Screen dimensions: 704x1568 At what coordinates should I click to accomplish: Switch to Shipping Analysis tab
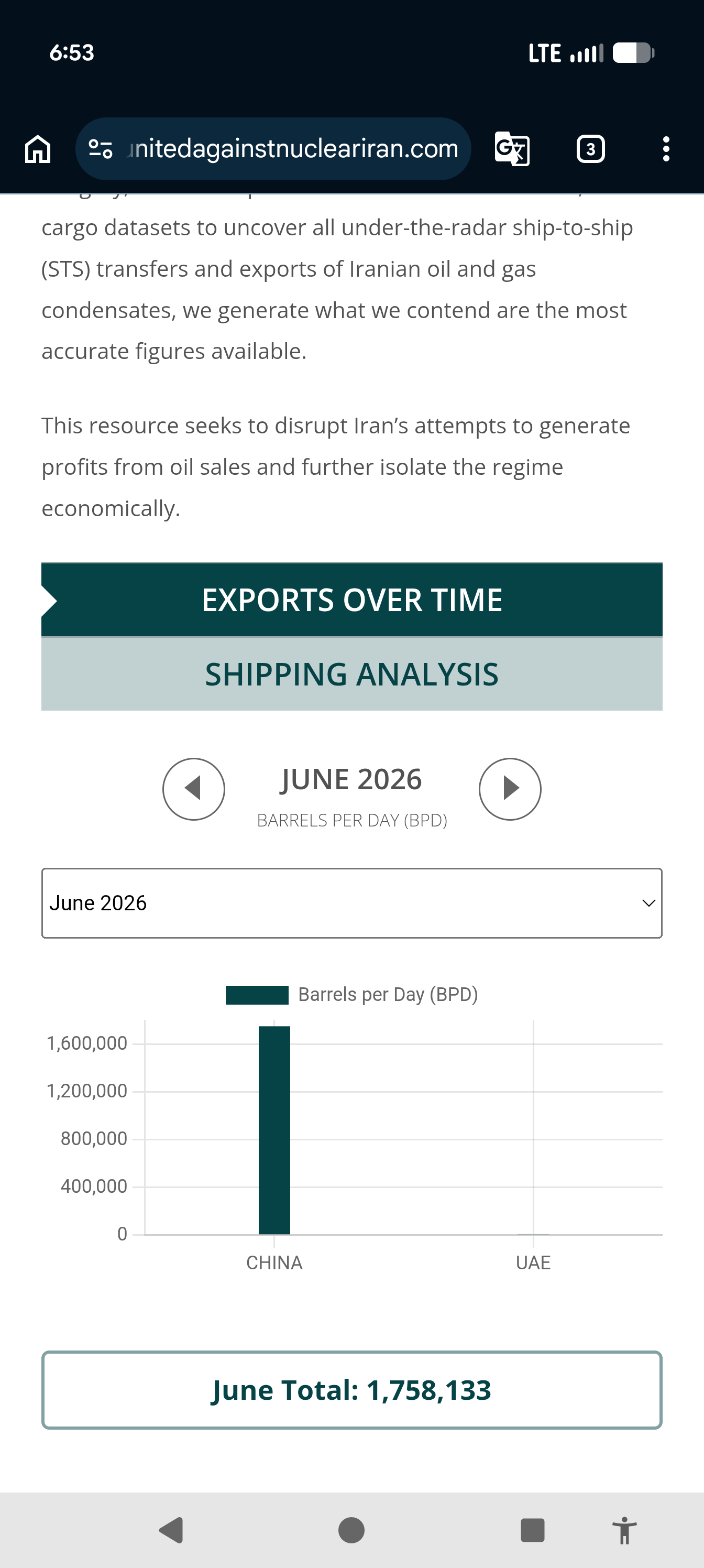pos(351,674)
